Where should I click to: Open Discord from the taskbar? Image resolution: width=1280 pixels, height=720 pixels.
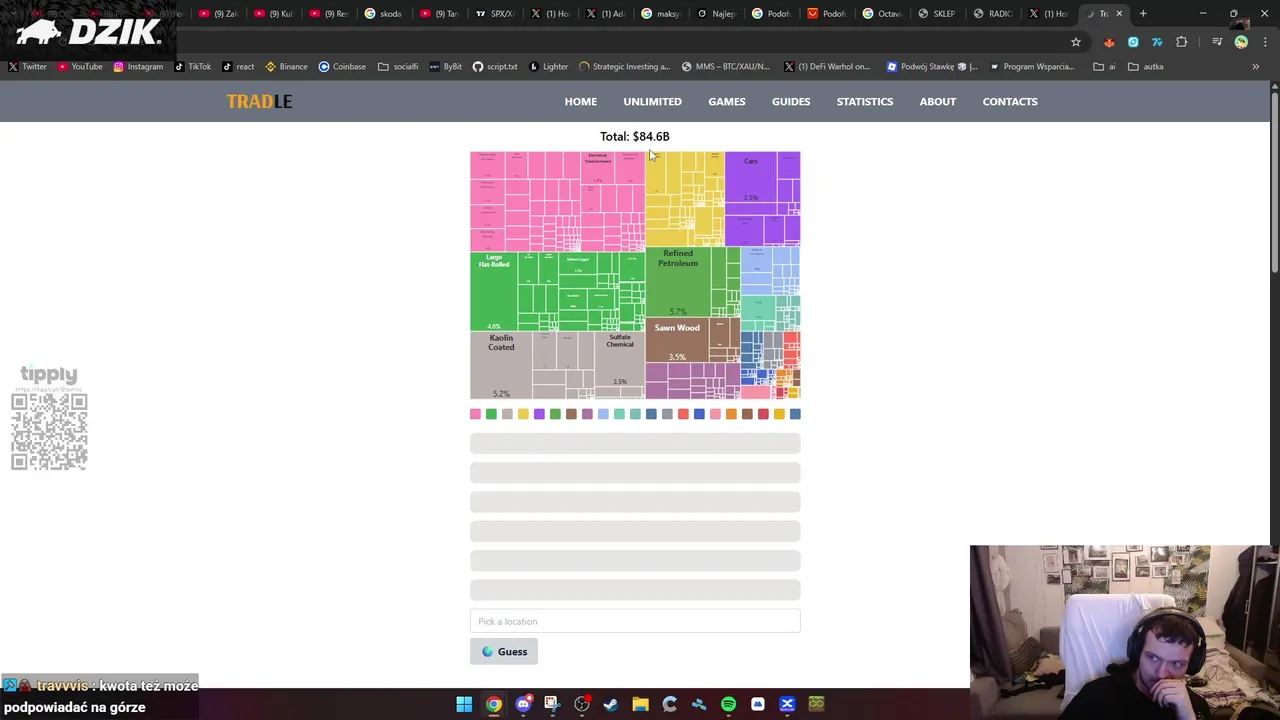tap(523, 704)
